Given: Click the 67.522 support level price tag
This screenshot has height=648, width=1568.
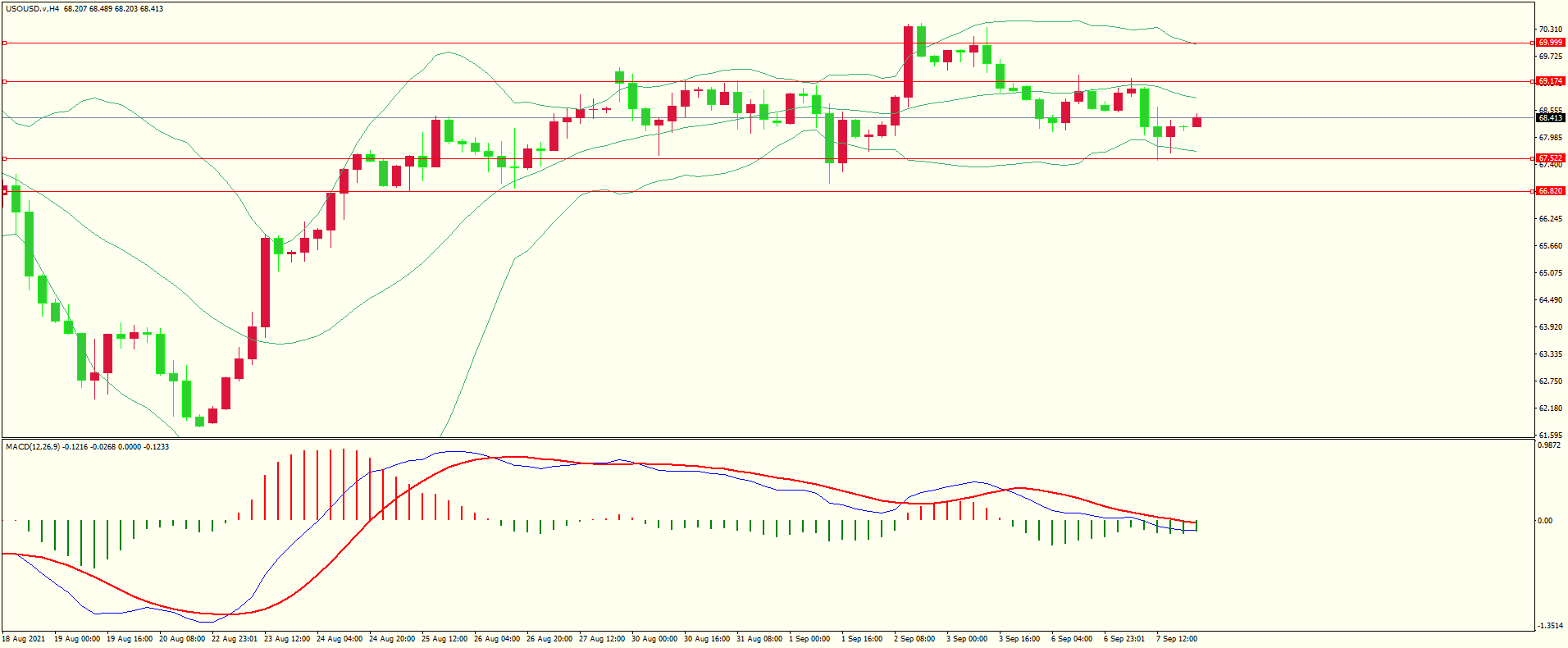Looking at the screenshot, I should 1549,158.
